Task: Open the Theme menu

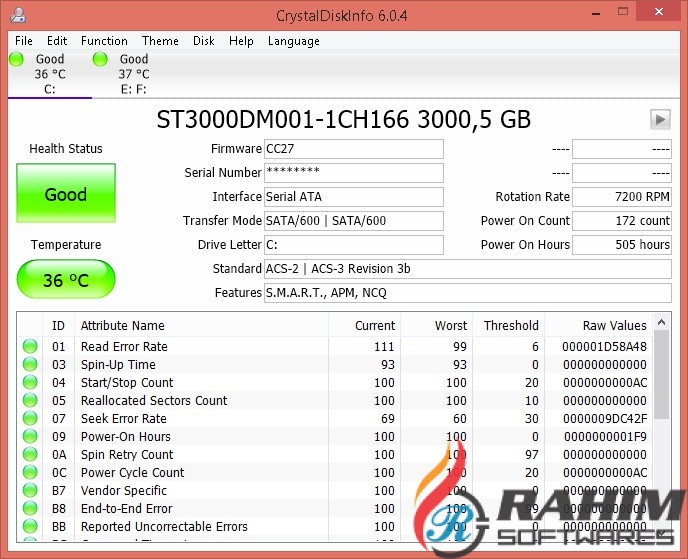Action: click(x=160, y=41)
